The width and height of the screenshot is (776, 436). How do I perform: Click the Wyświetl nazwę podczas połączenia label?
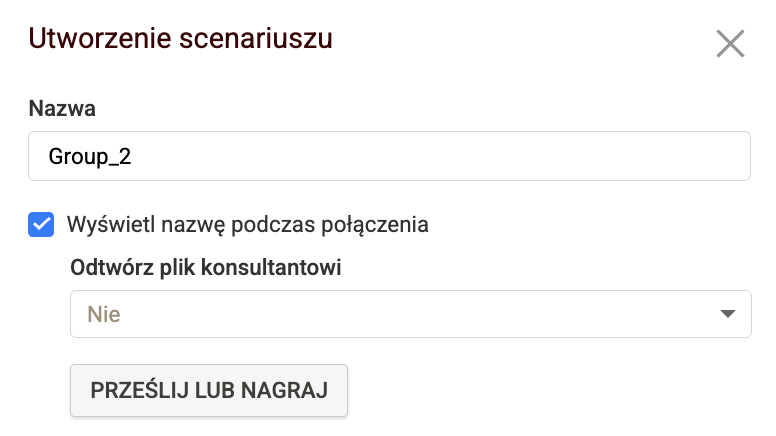pos(247,224)
